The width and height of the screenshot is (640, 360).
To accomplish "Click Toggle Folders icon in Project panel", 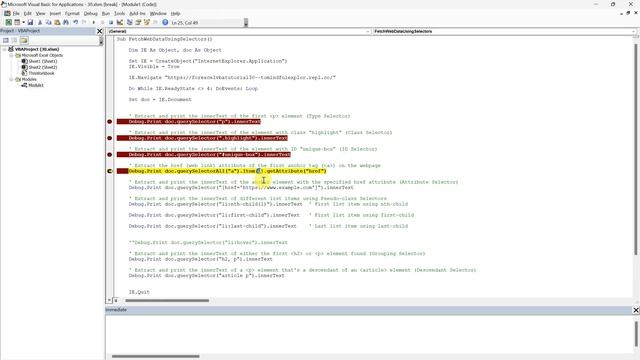I will point(24,40).
